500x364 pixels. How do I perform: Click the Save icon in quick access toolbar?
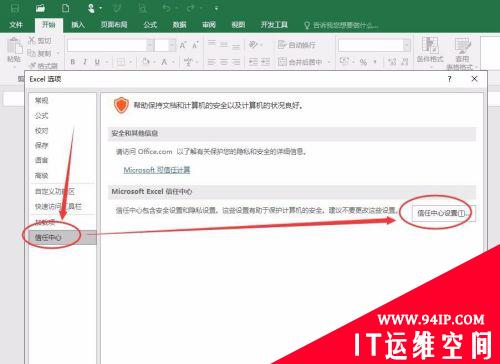(15, 7)
